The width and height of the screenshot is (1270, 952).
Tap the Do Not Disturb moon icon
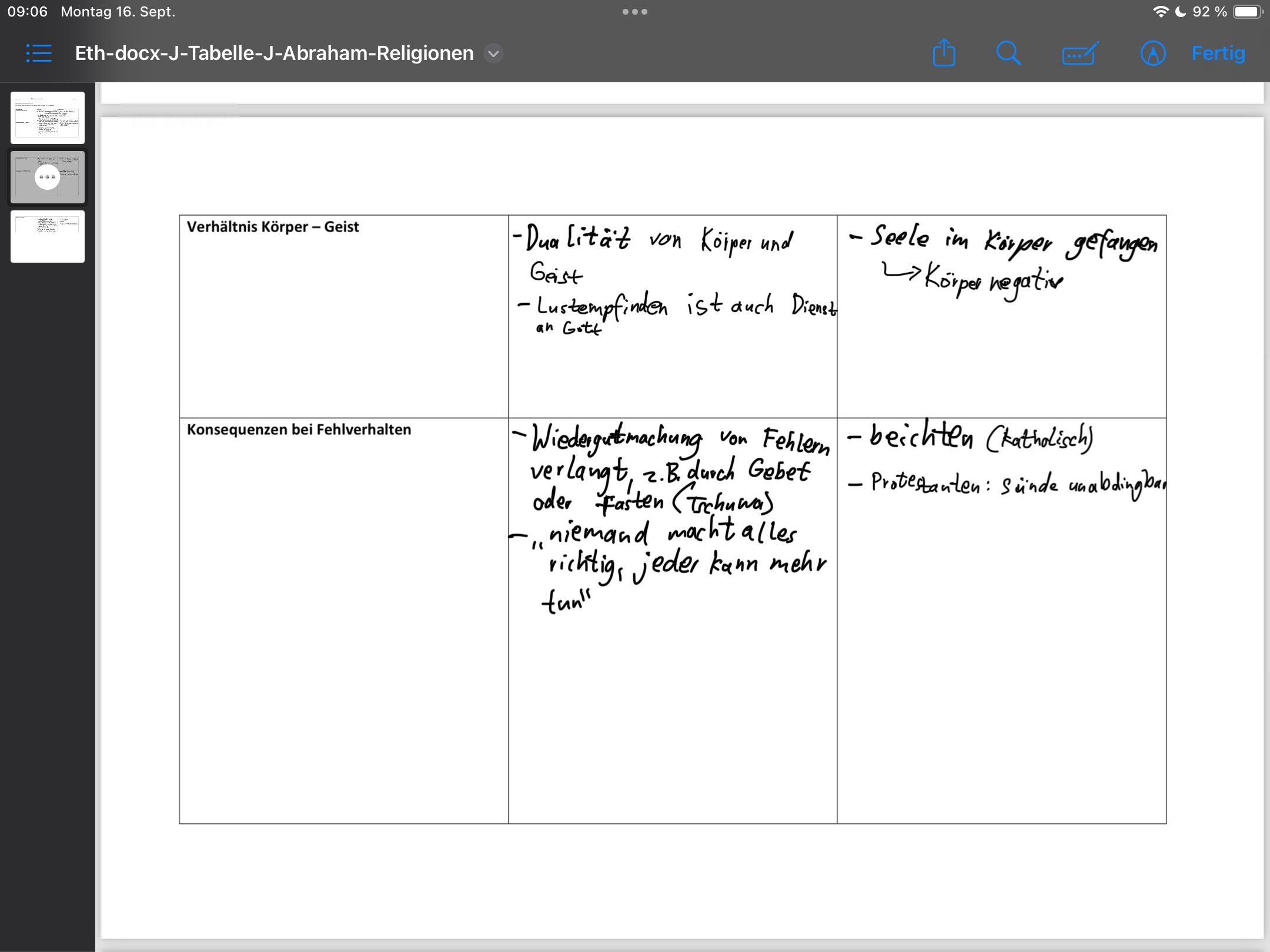[1180, 12]
